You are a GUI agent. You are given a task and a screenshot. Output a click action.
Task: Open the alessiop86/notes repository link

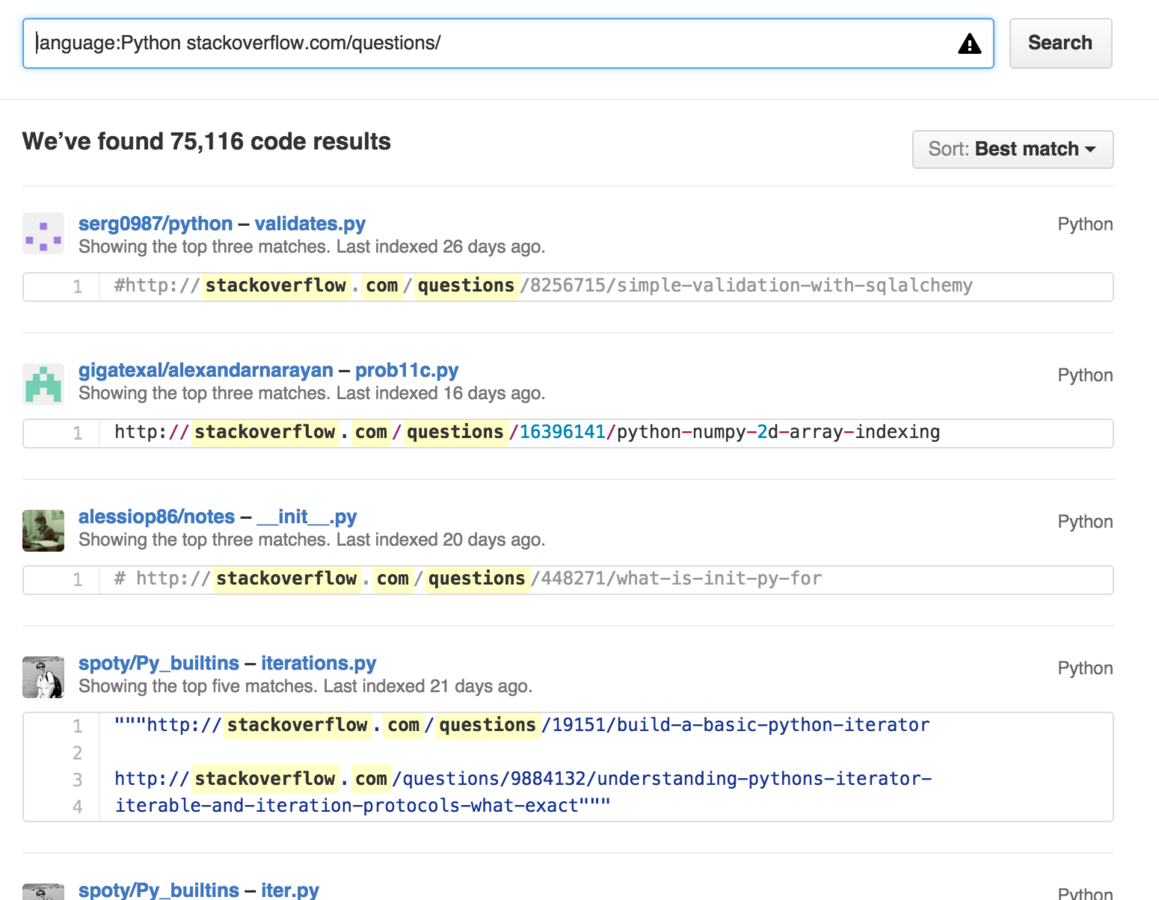click(x=157, y=516)
